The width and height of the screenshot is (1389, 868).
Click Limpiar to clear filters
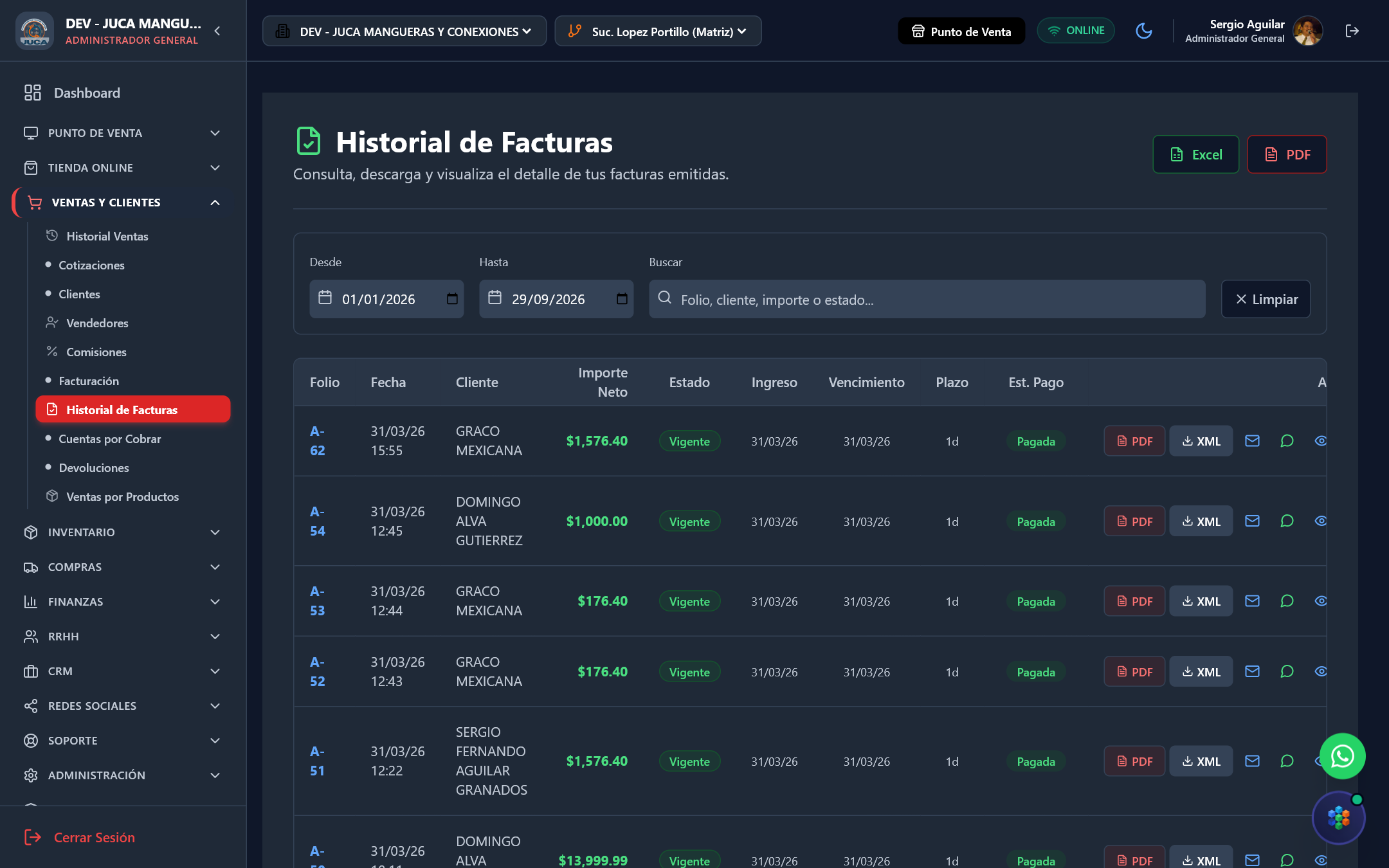(1266, 299)
